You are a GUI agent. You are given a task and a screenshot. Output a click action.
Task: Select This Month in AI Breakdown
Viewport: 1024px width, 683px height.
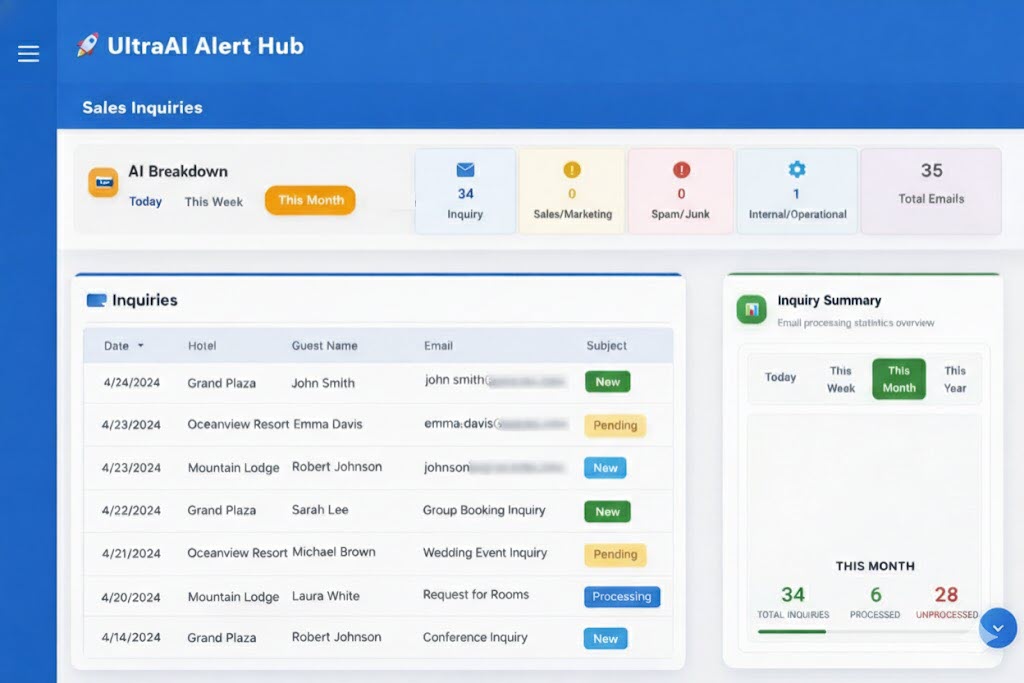[x=310, y=200]
